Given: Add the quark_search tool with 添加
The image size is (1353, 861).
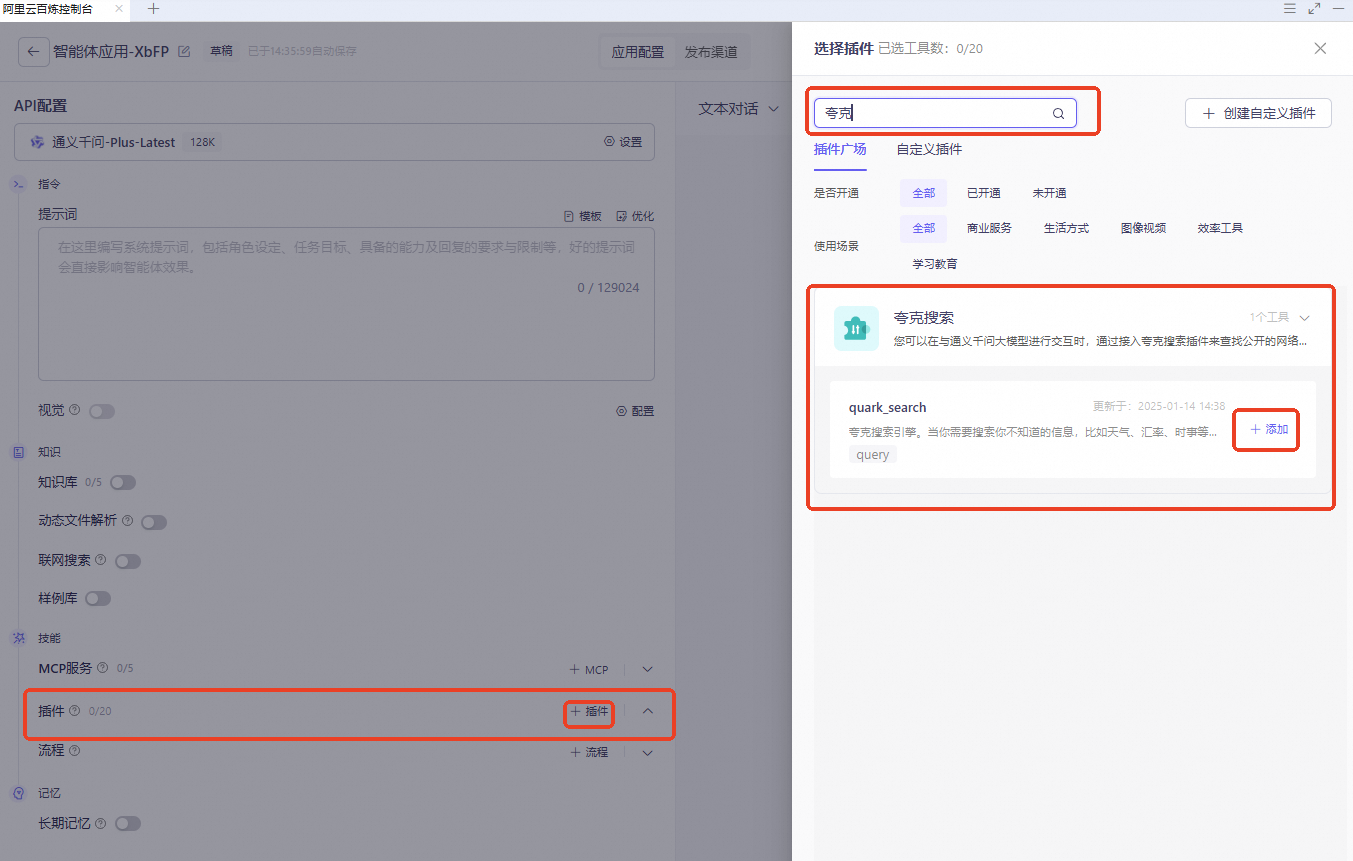Looking at the screenshot, I should 1269,429.
